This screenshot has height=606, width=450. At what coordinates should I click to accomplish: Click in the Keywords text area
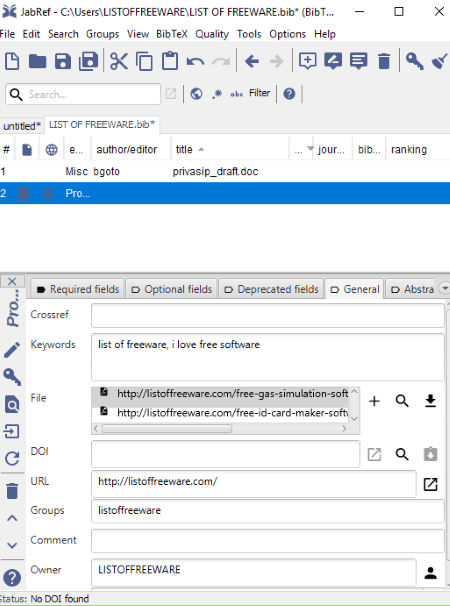pyautogui.click(x=268, y=357)
